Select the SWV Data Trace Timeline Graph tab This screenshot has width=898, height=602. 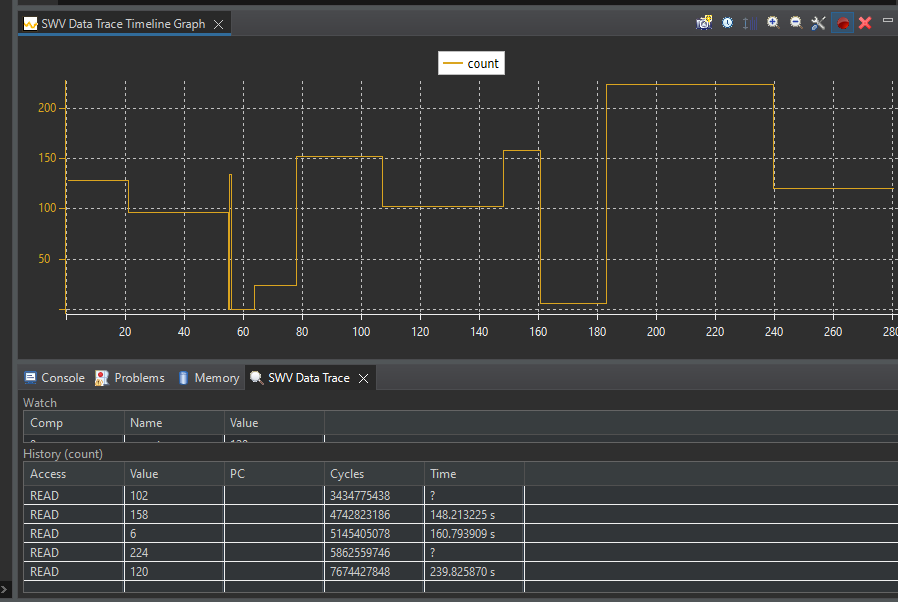point(124,24)
